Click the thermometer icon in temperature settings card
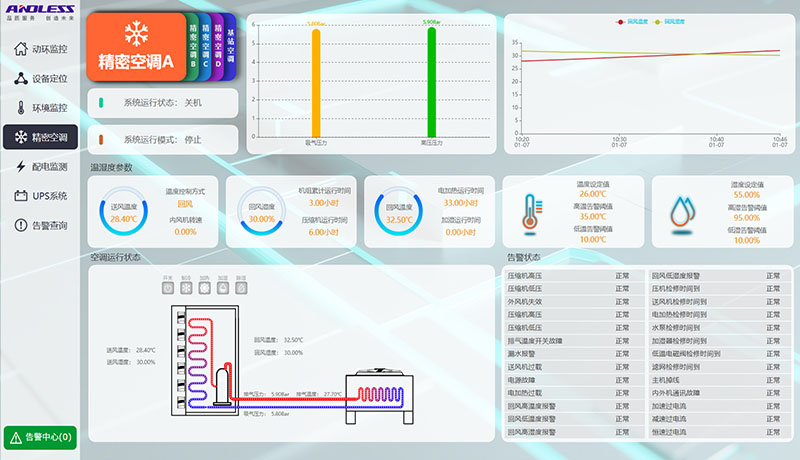The image size is (800, 460). click(528, 212)
